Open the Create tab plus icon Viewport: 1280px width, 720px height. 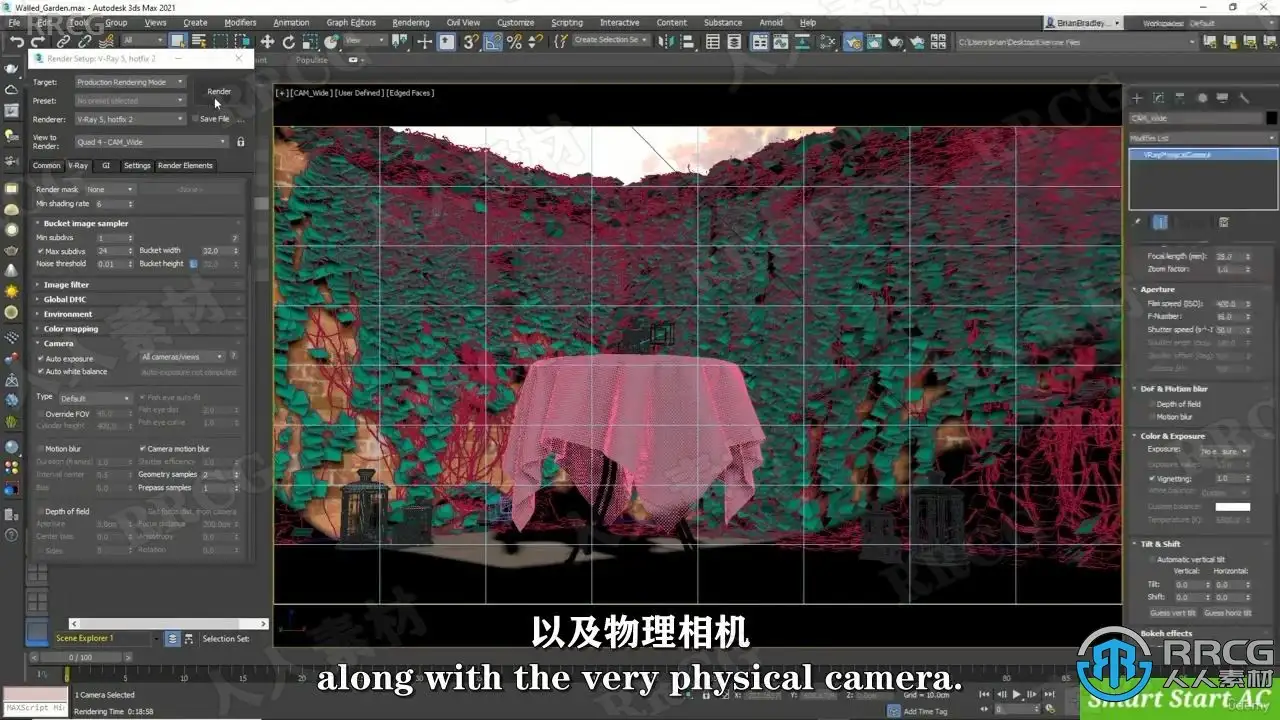(x=1137, y=98)
